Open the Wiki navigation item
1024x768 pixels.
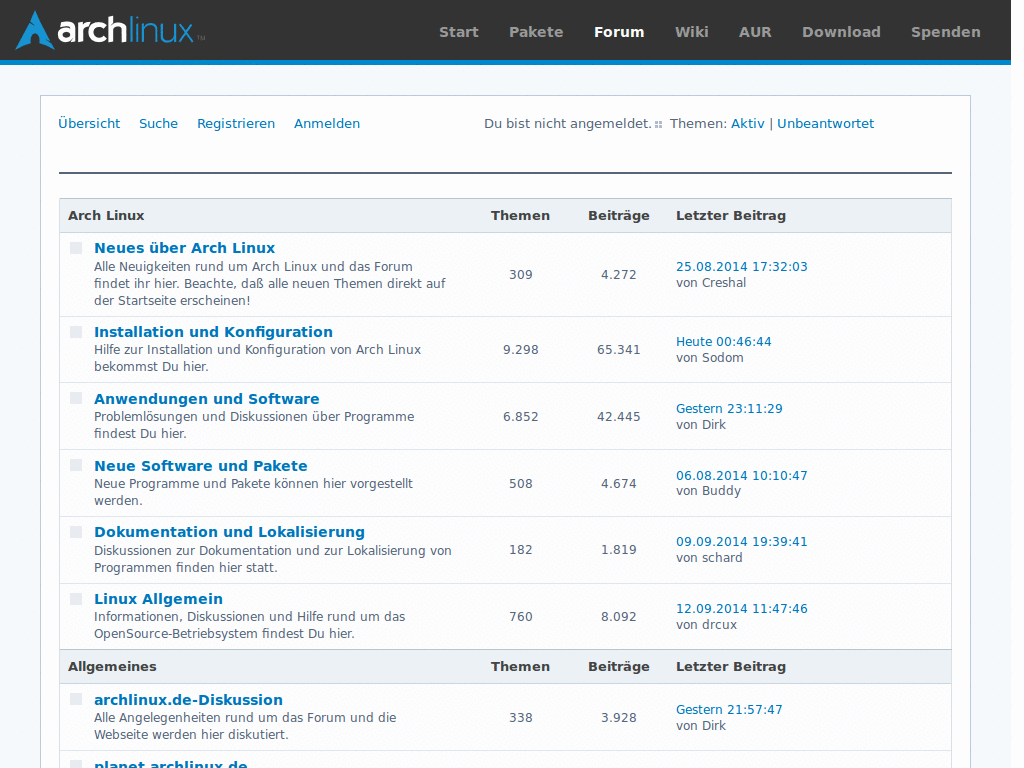(x=692, y=32)
